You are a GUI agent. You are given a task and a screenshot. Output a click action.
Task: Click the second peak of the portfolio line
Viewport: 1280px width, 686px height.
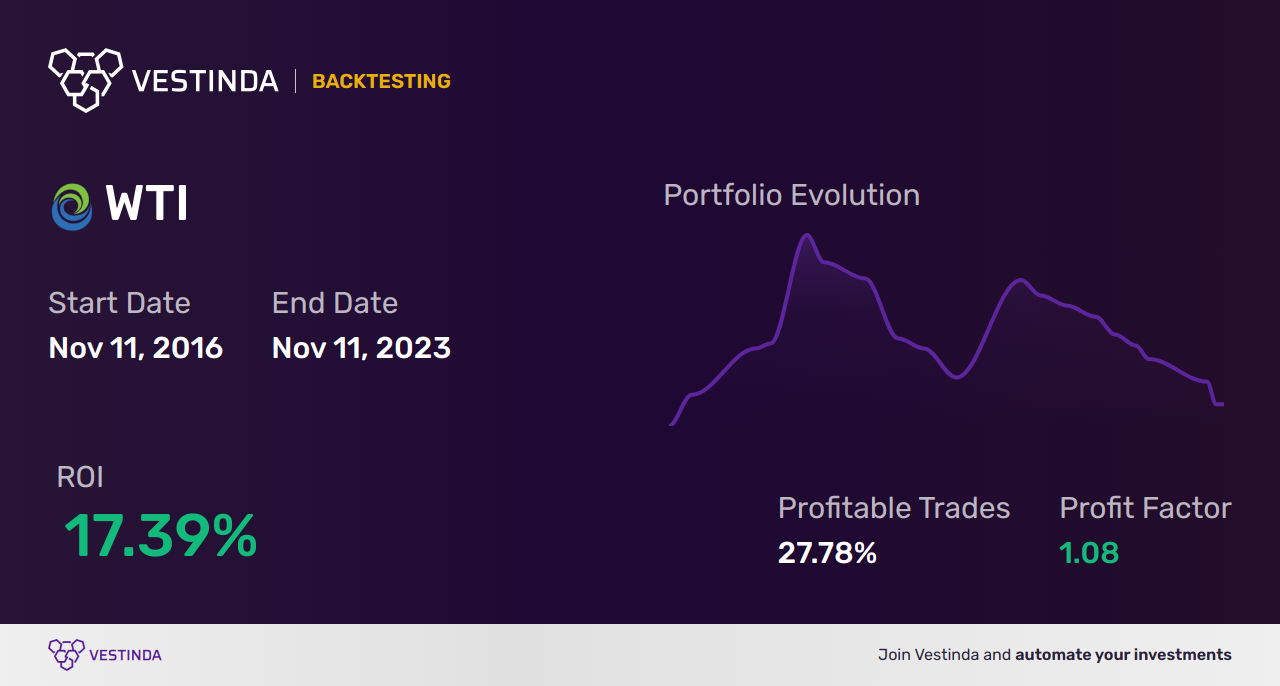click(1020, 280)
